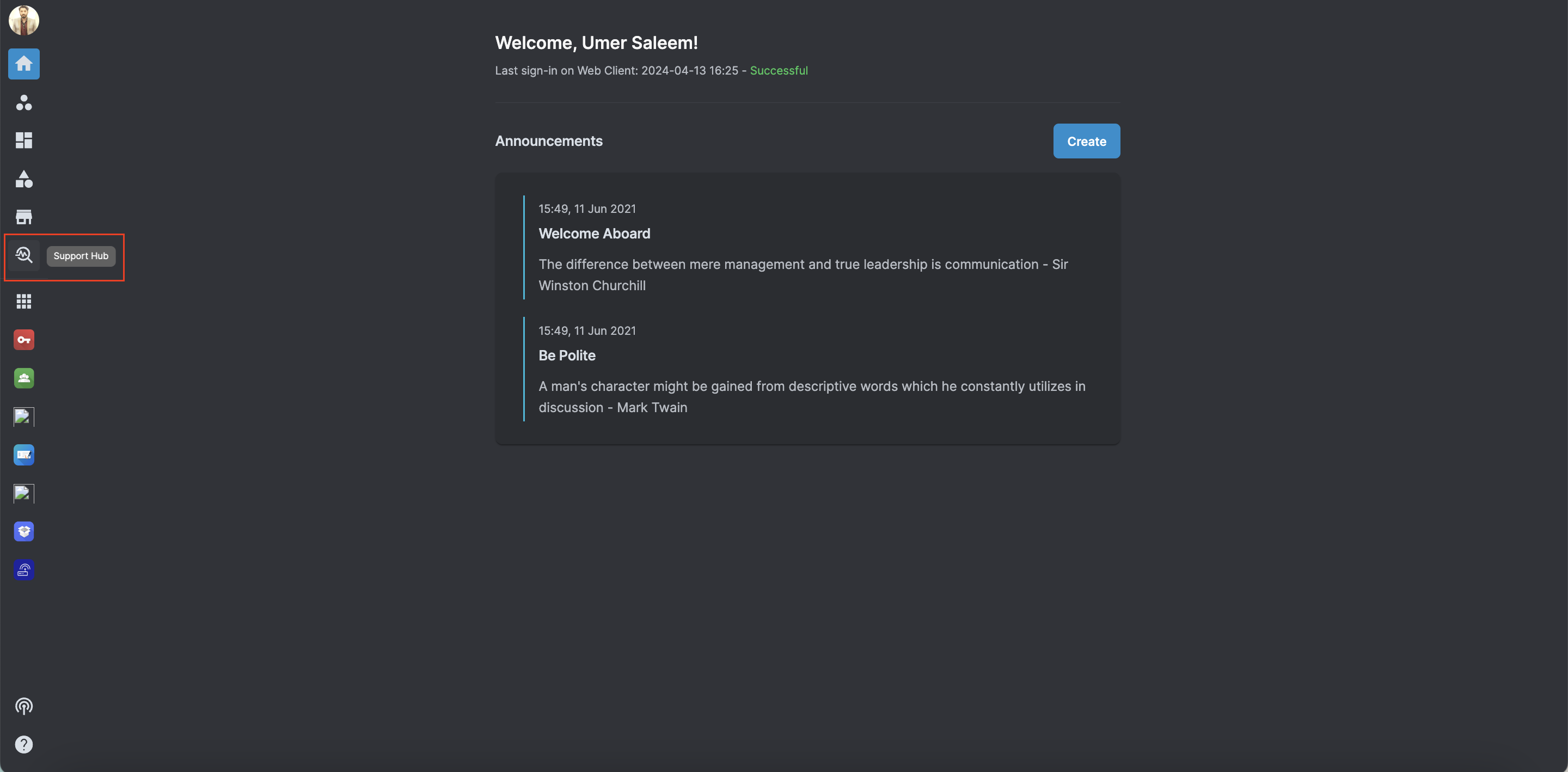
Task: Go to the Home icon
Action: [x=24, y=64]
